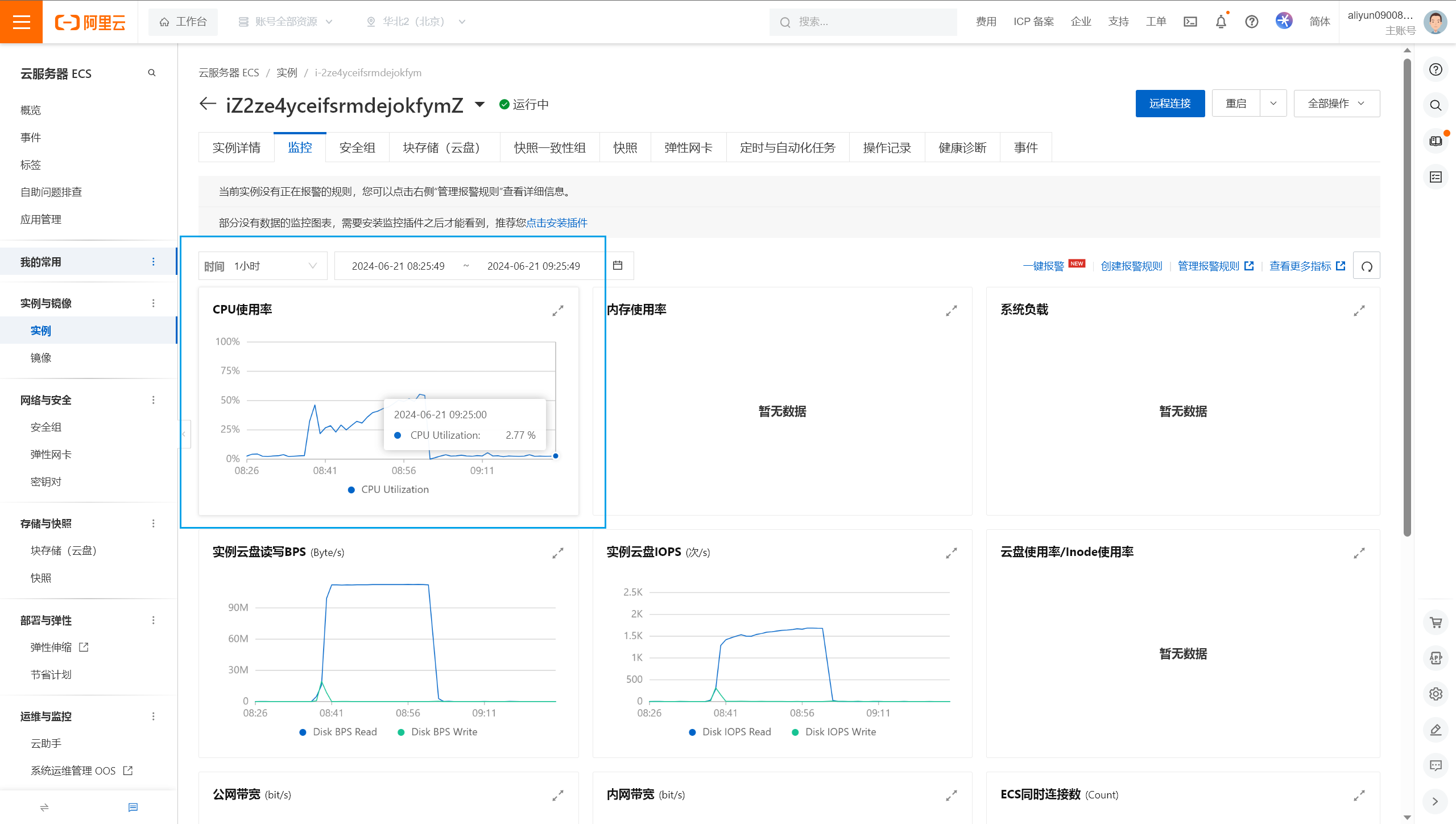Click the 创建报警规则 link
This screenshot has height=824, width=1456.
coord(1131,266)
